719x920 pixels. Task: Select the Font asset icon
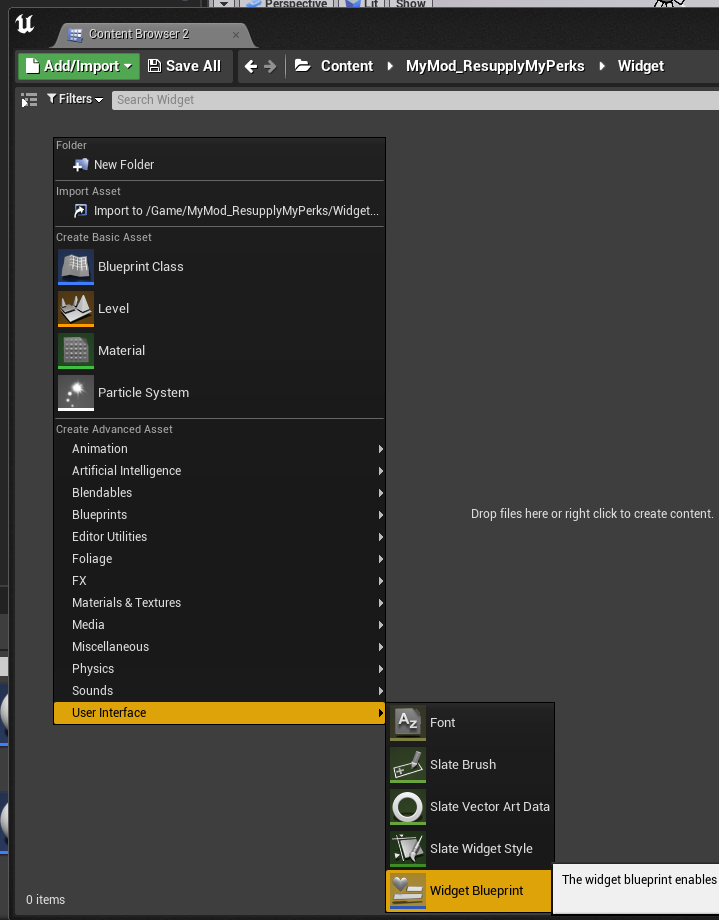coord(407,723)
